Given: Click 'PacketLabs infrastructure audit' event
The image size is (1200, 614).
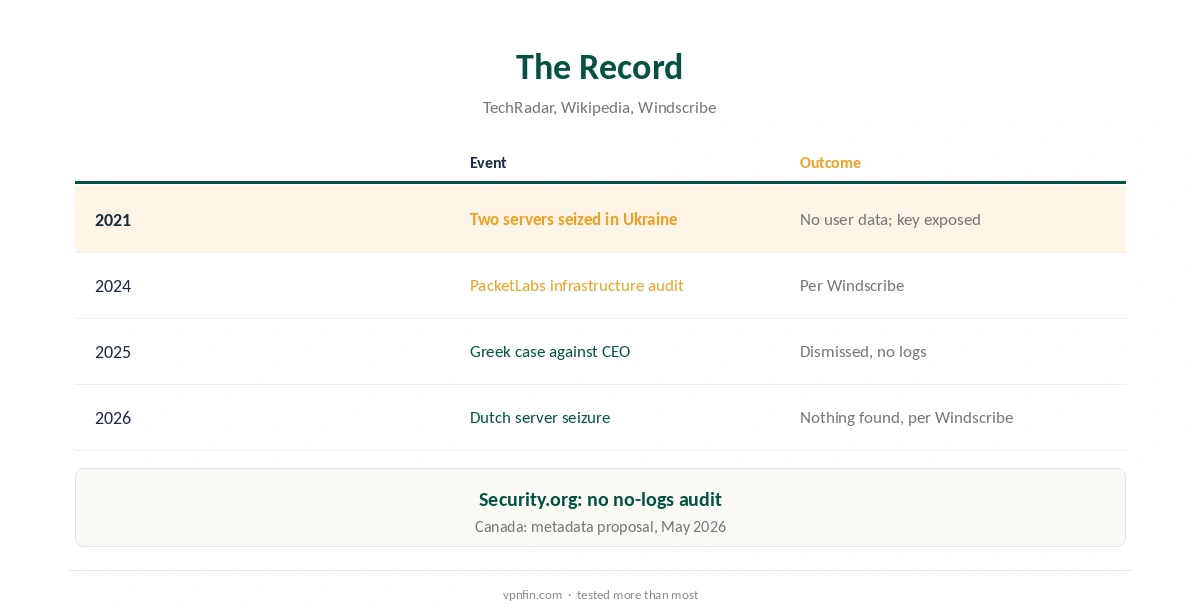Looking at the screenshot, I should pyautogui.click(x=577, y=285).
